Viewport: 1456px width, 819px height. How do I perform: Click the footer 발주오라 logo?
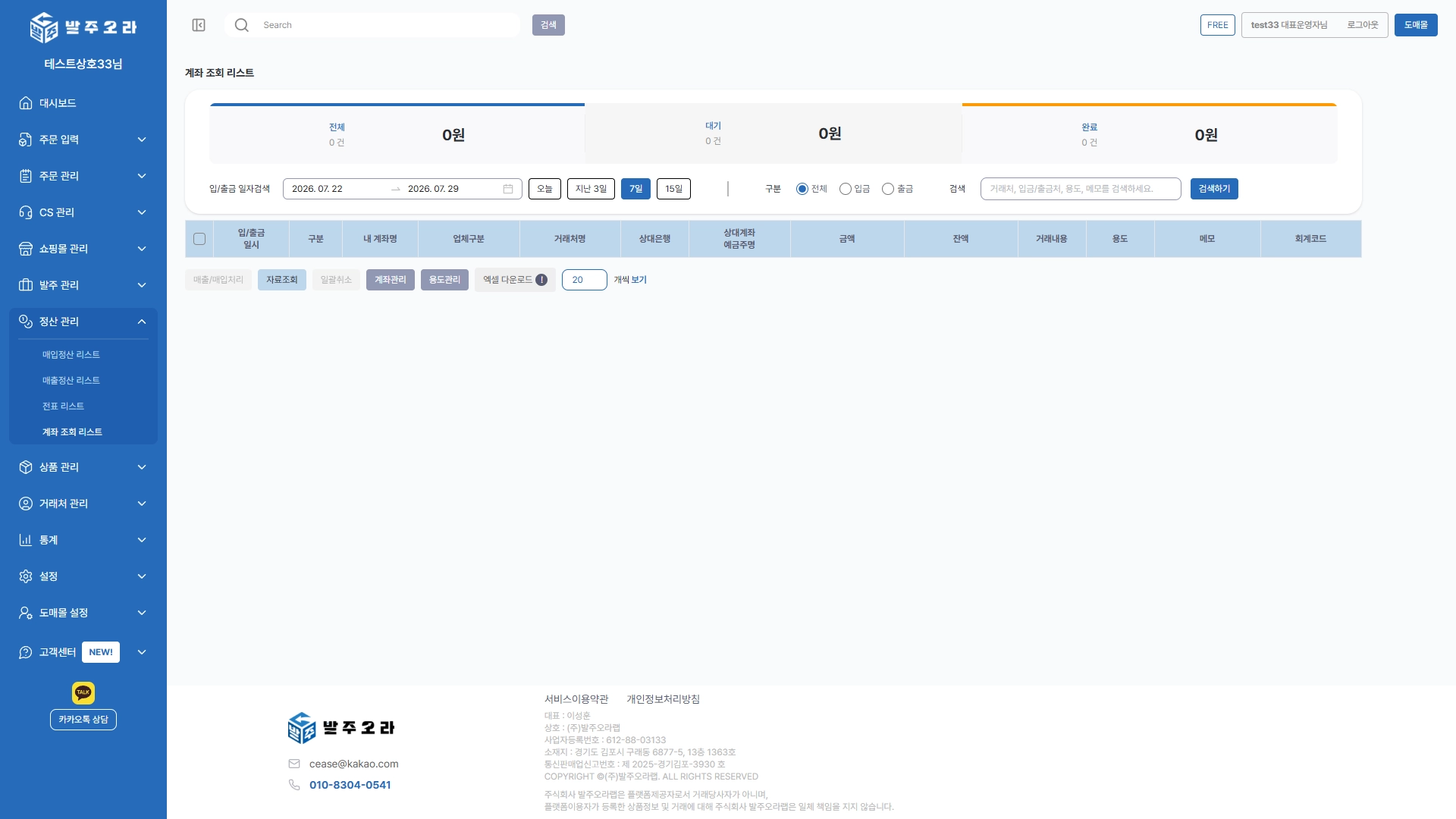[x=341, y=728]
